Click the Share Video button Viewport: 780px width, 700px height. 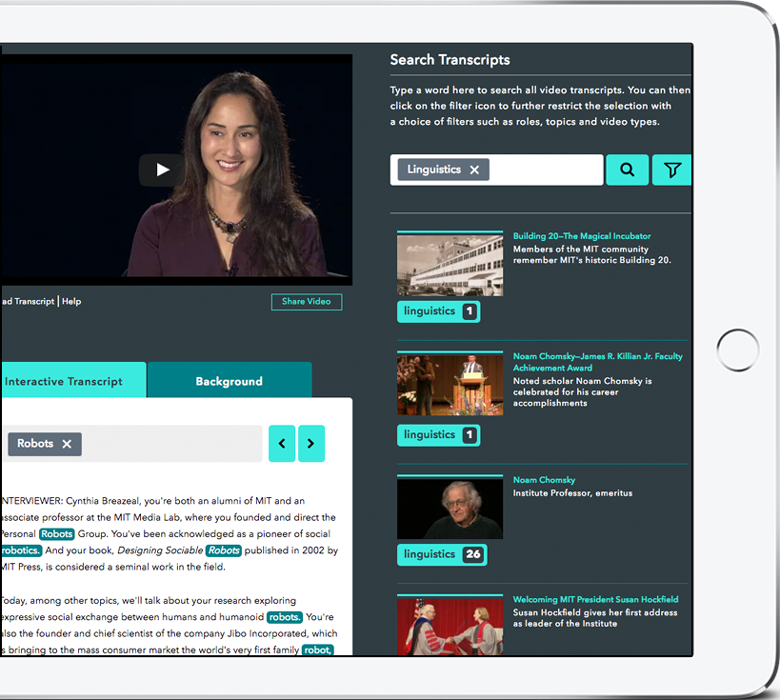[x=306, y=302]
